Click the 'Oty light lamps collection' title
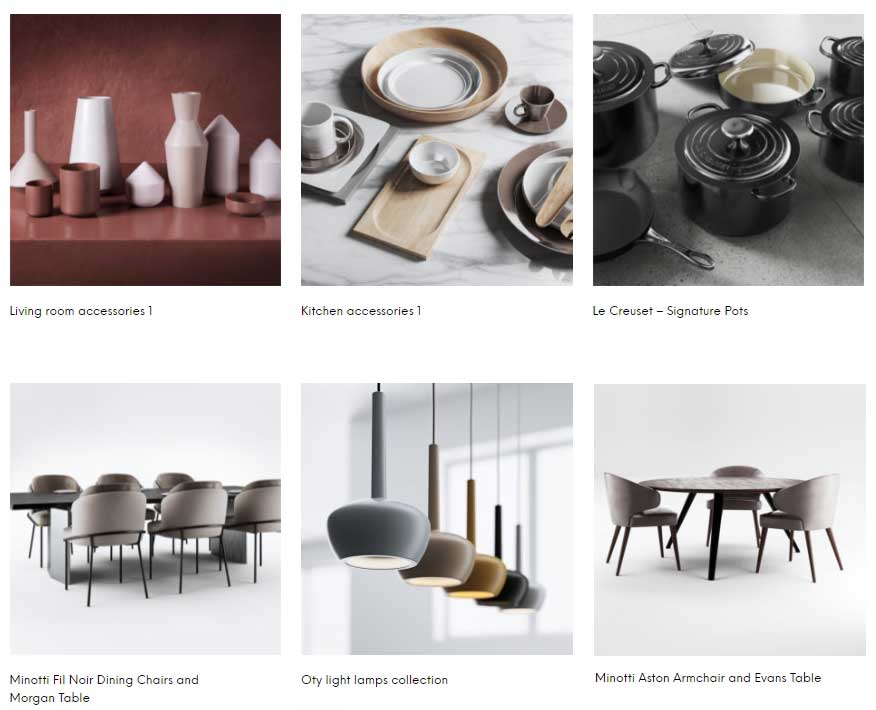The width and height of the screenshot is (876, 710). [x=374, y=680]
